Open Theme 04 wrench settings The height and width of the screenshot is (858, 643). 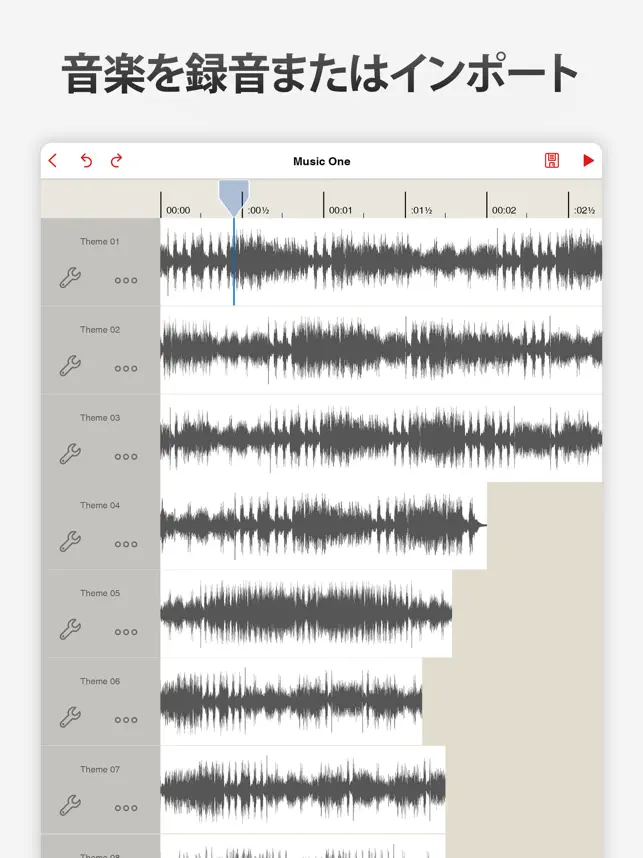pyautogui.click(x=70, y=541)
